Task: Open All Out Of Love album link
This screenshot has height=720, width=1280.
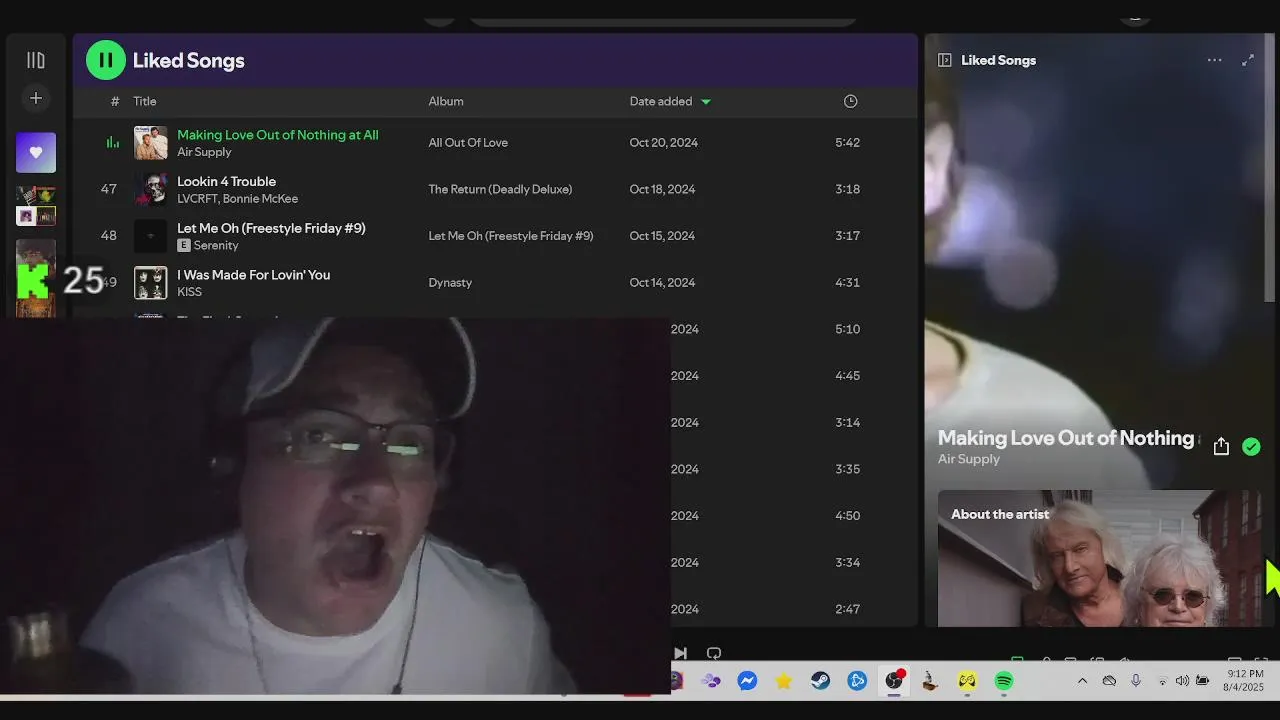Action: [x=468, y=143]
